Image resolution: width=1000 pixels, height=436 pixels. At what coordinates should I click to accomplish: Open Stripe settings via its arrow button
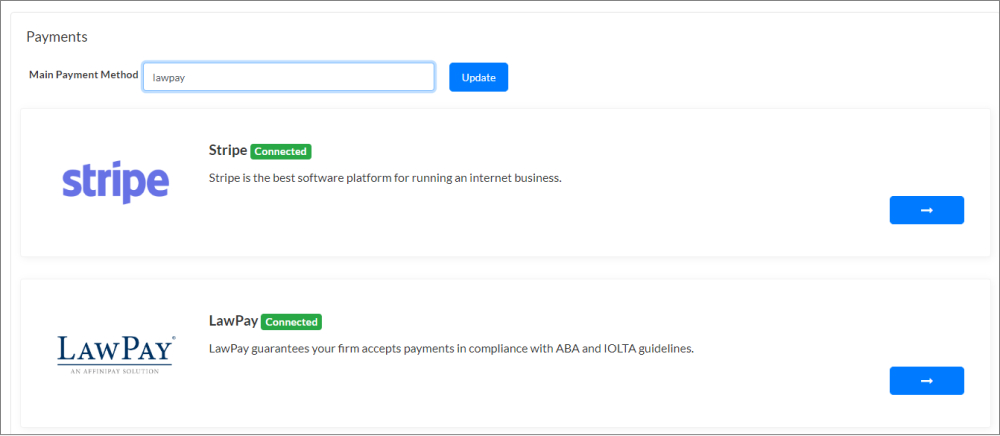(927, 210)
